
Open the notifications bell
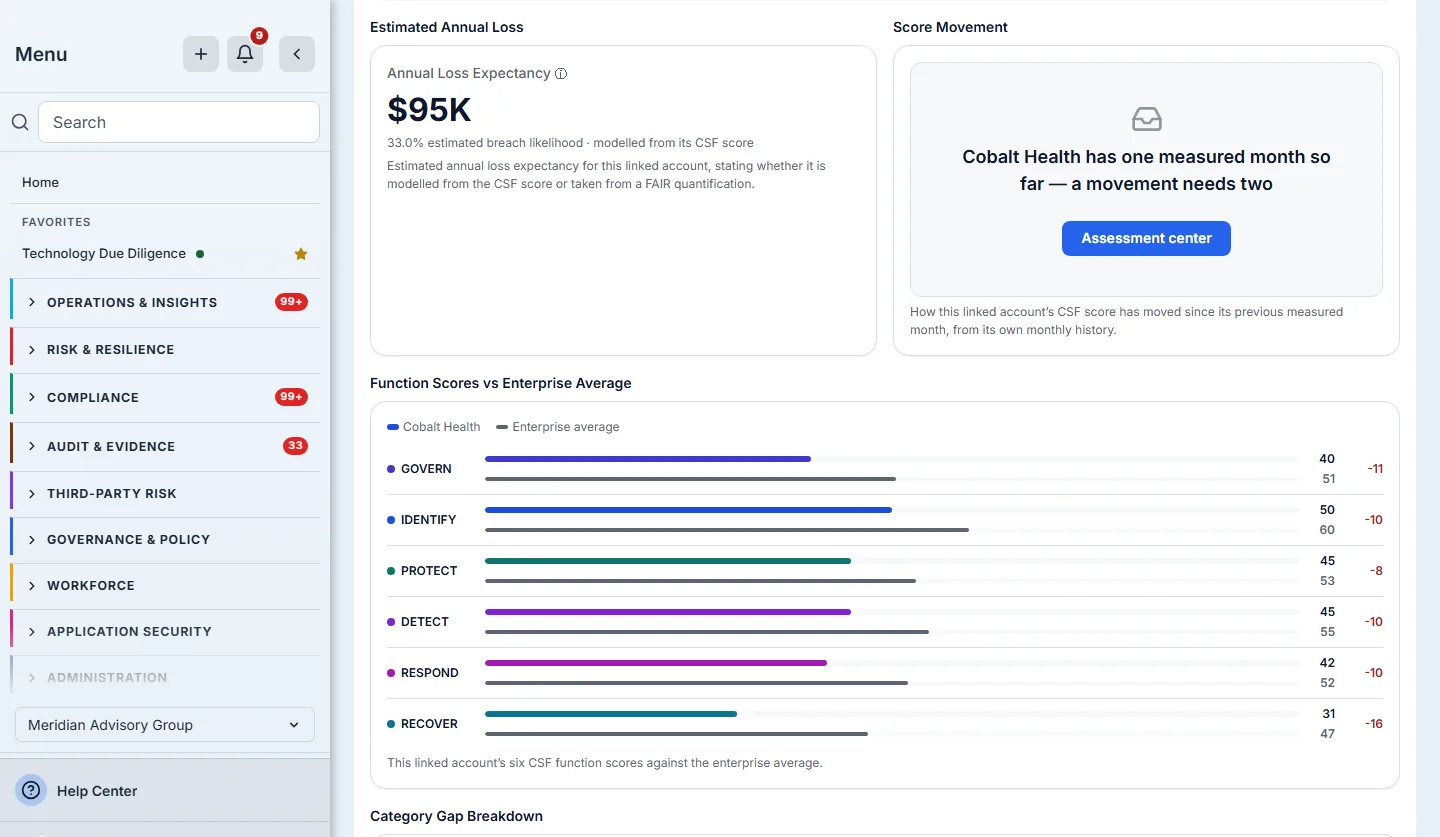pyautogui.click(x=245, y=54)
